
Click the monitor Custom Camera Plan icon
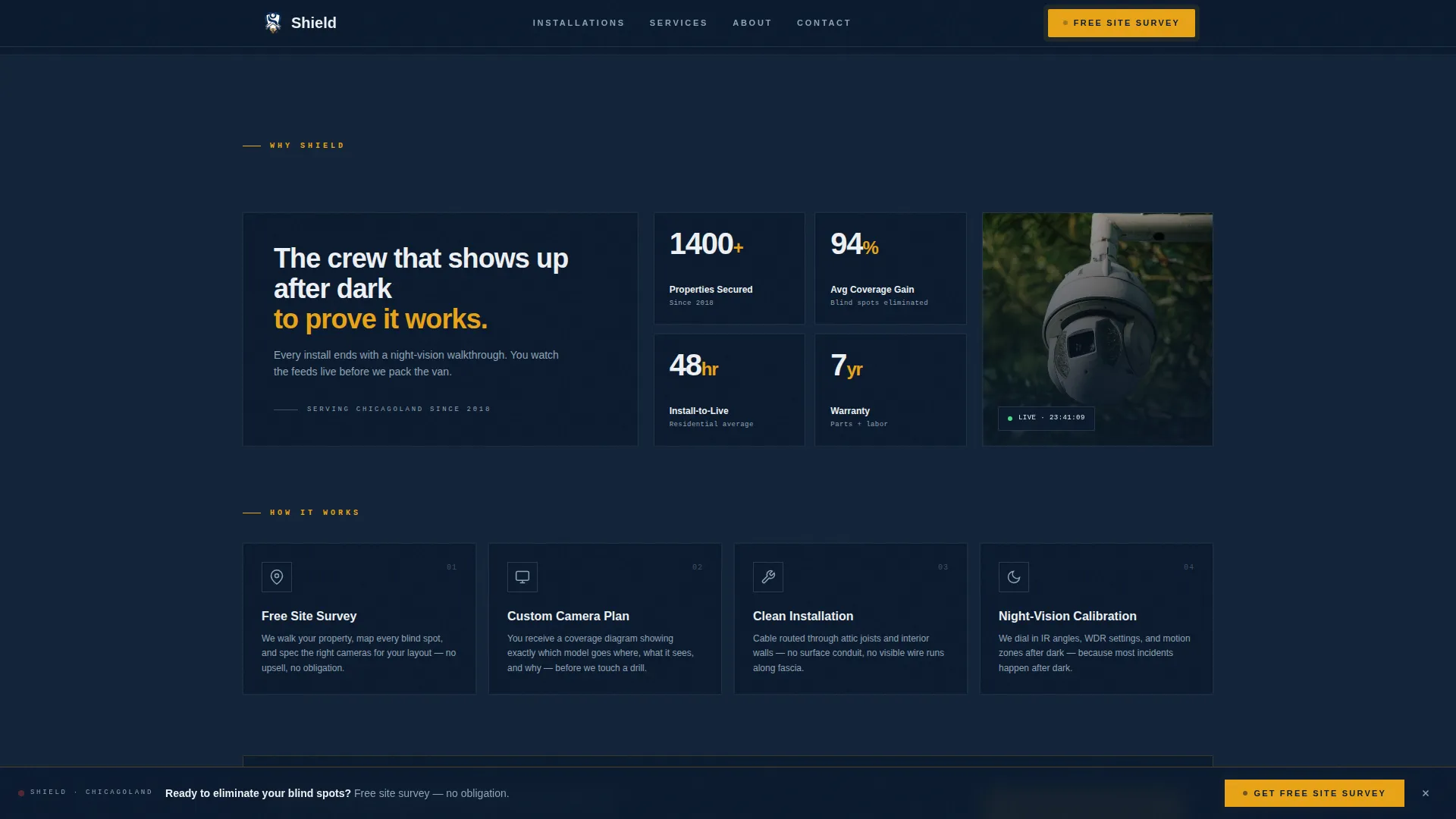(522, 577)
